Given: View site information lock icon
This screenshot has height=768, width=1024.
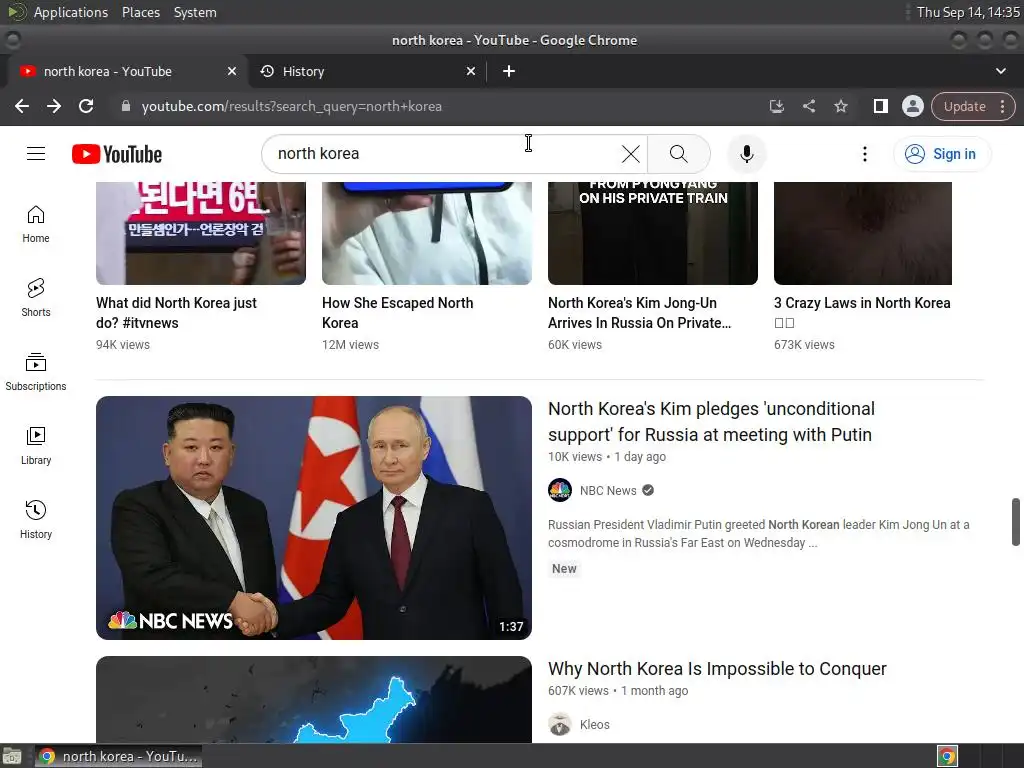Looking at the screenshot, I should 126,106.
